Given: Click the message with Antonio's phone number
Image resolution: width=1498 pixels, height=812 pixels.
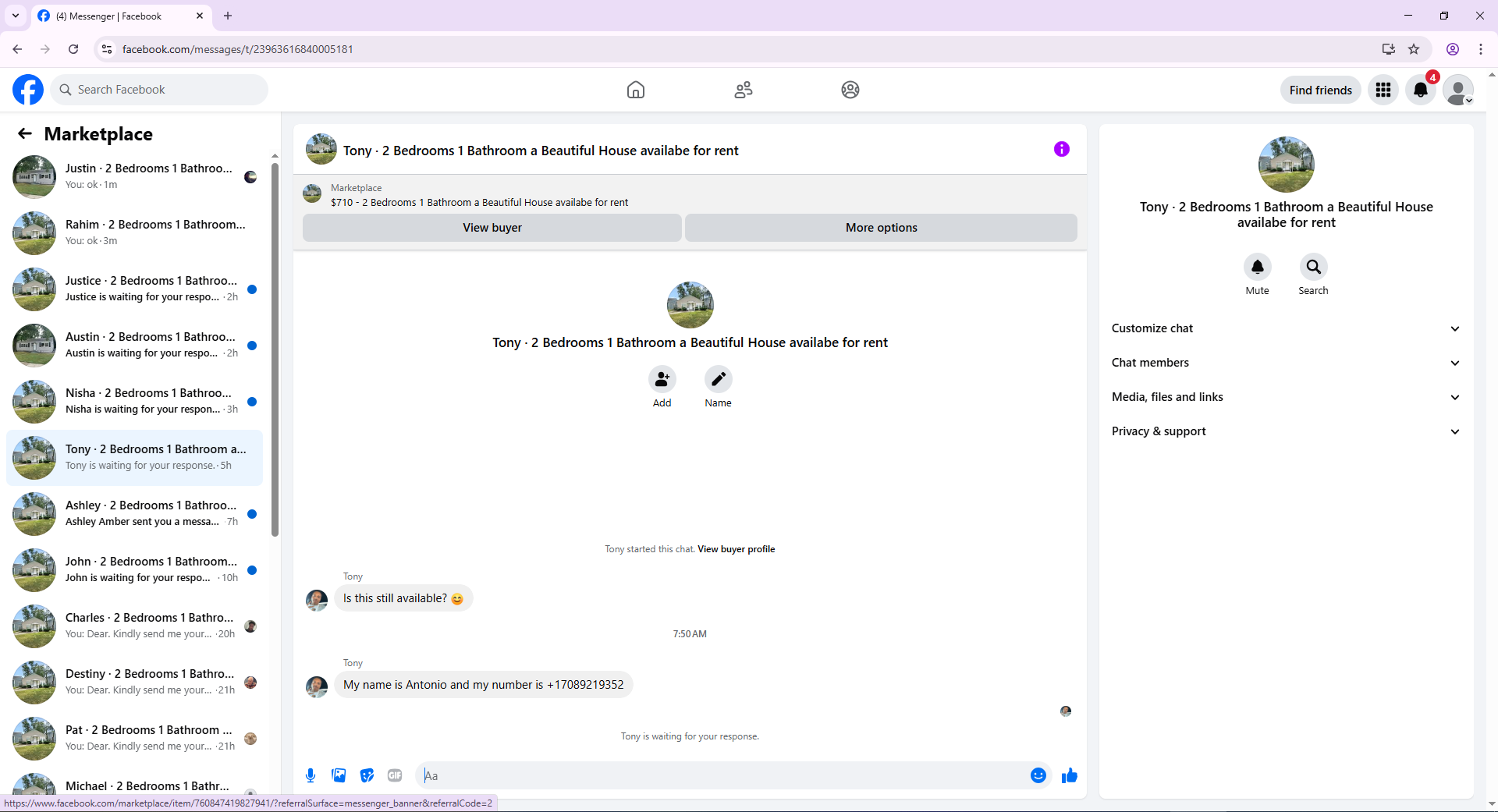Looking at the screenshot, I should click(484, 685).
